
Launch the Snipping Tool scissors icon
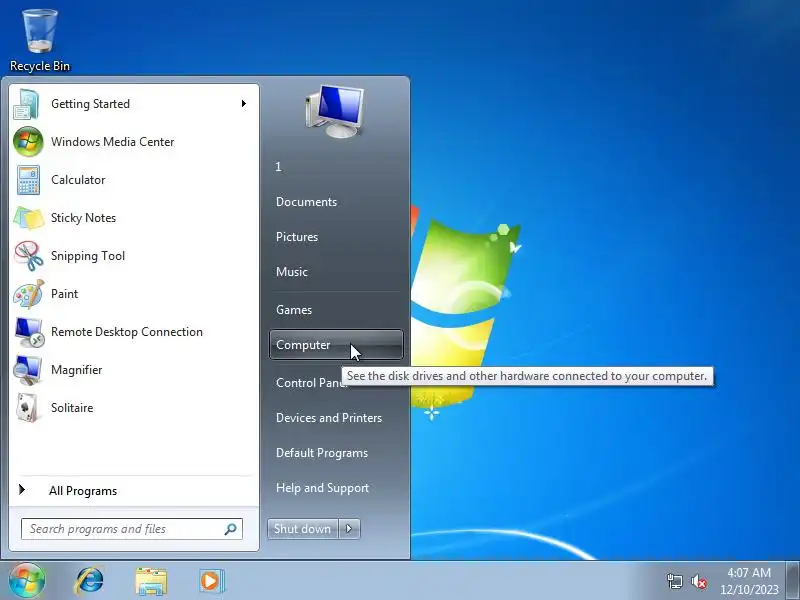pyautogui.click(x=28, y=256)
